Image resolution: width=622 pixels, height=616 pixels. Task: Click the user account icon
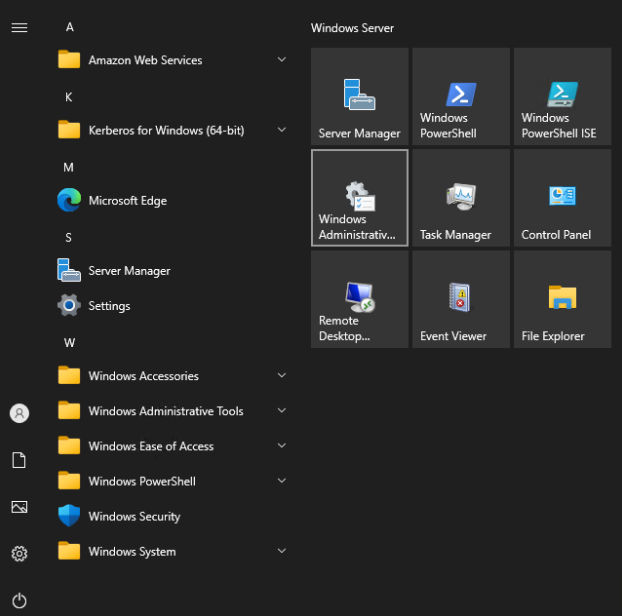(x=19, y=413)
